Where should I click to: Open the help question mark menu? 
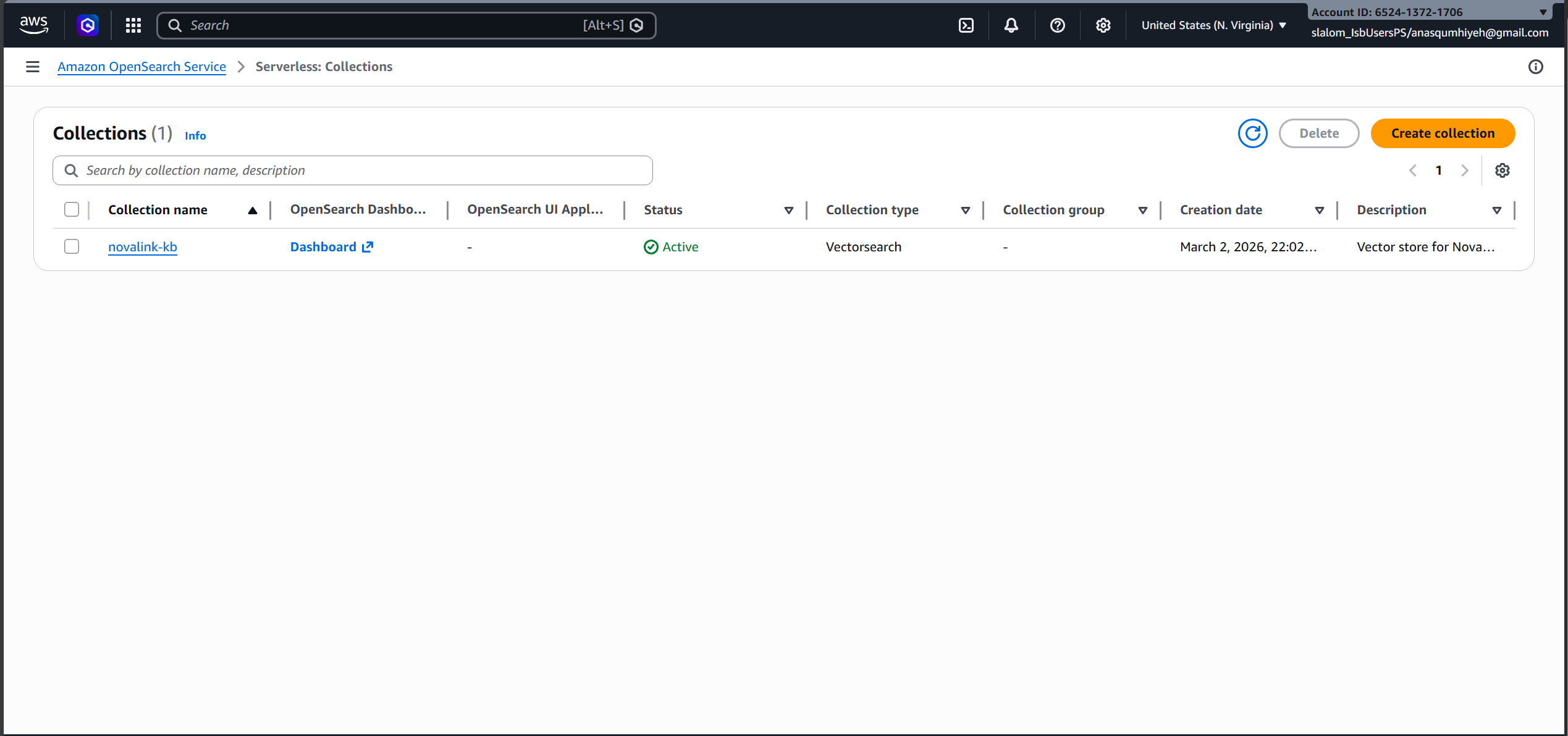point(1058,25)
